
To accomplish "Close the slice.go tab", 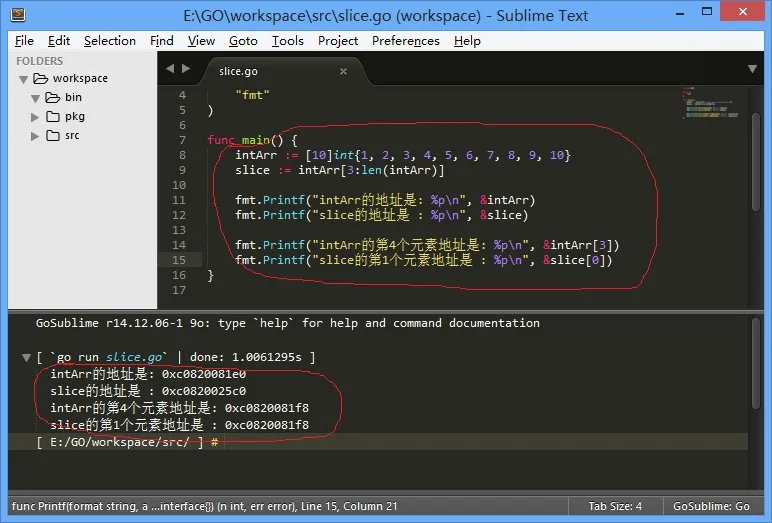I will pyautogui.click(x=343, y=71).
